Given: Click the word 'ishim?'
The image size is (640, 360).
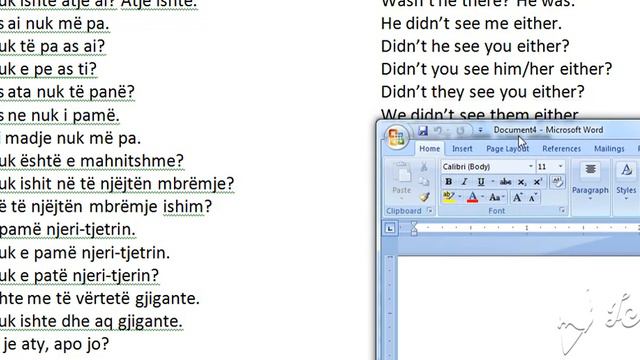Looking at the screenshot, I should 187,207.
